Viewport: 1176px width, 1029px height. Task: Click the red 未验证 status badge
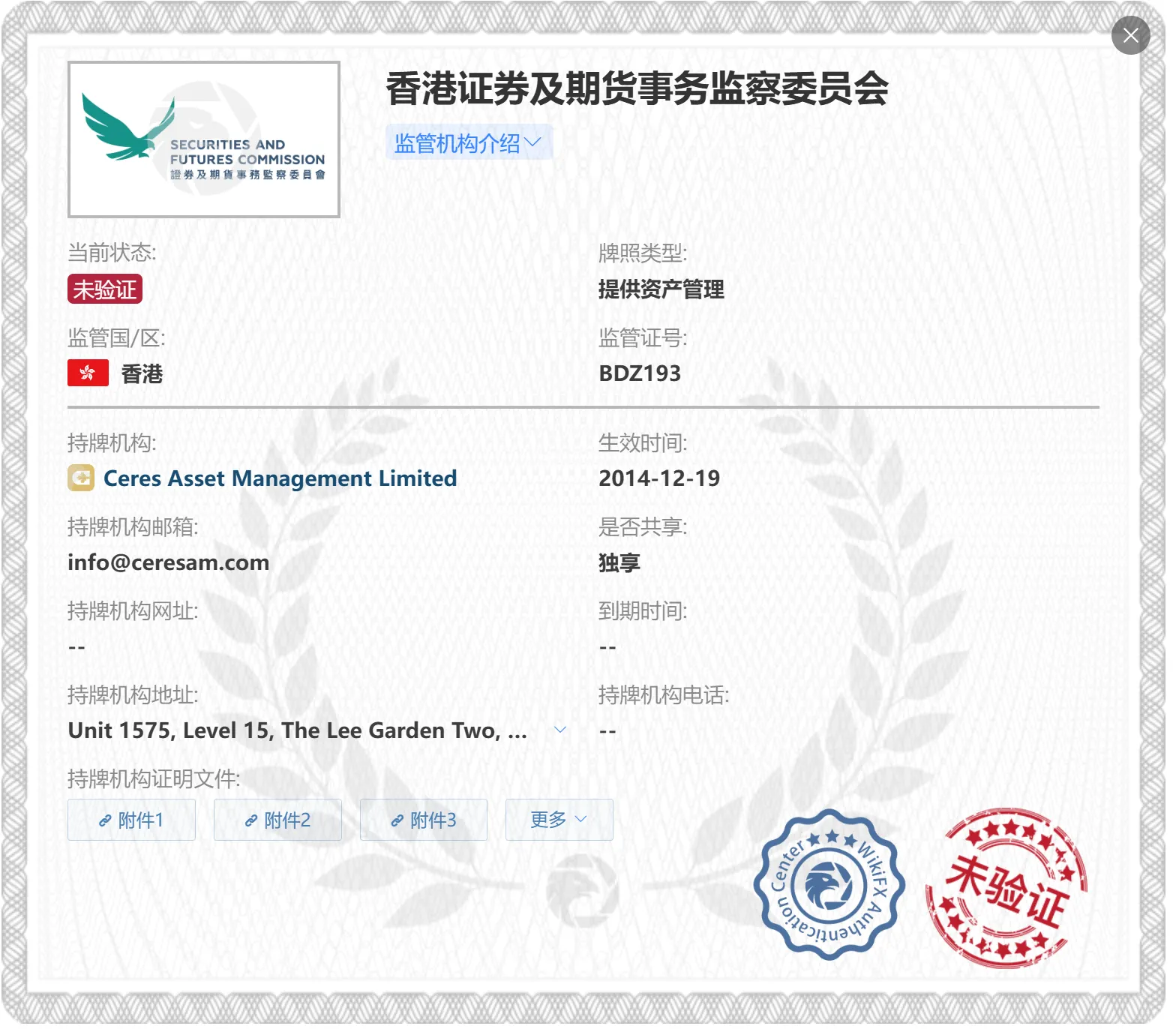click(x=105, y=289)
